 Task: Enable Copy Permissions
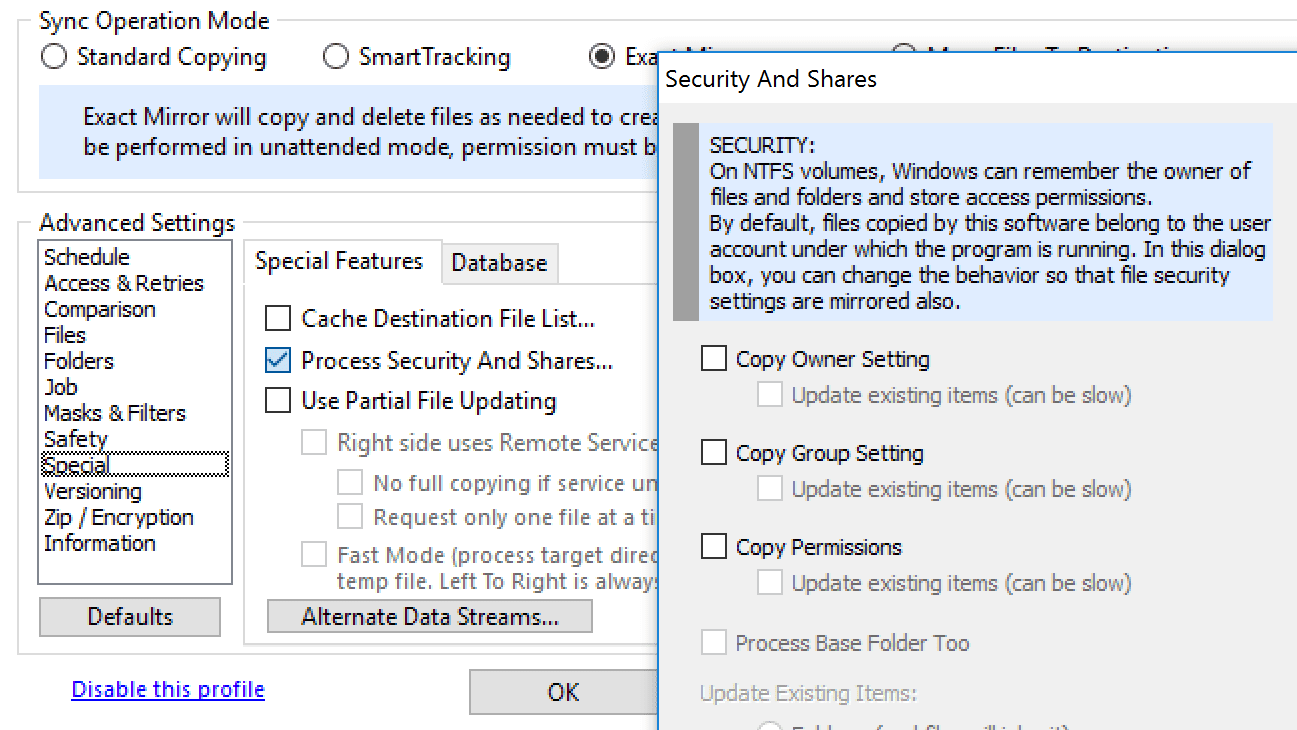713,546
